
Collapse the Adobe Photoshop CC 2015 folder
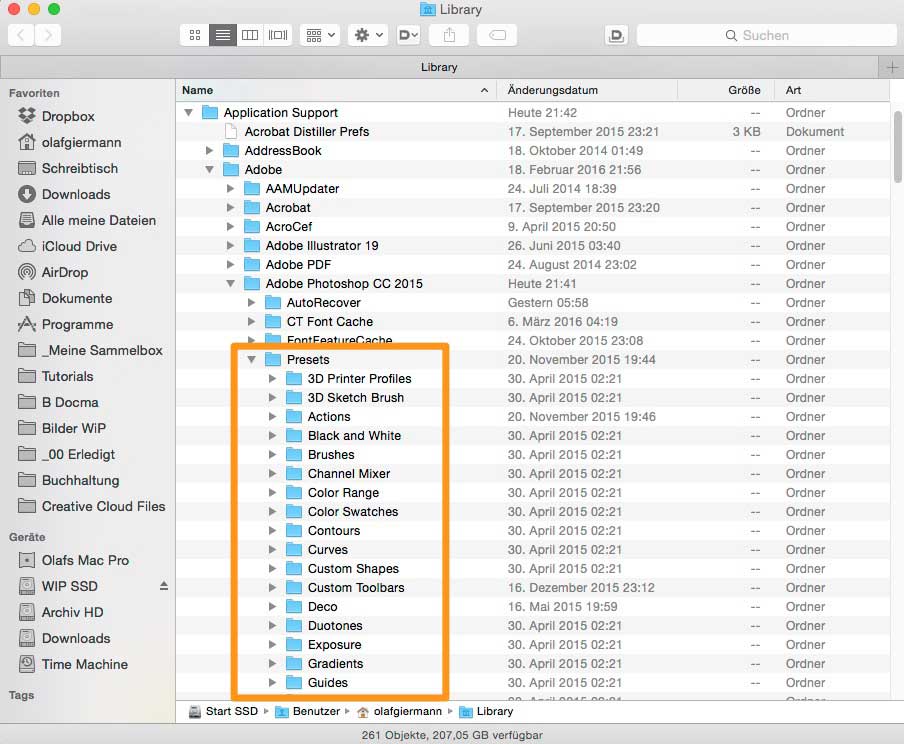231,284
